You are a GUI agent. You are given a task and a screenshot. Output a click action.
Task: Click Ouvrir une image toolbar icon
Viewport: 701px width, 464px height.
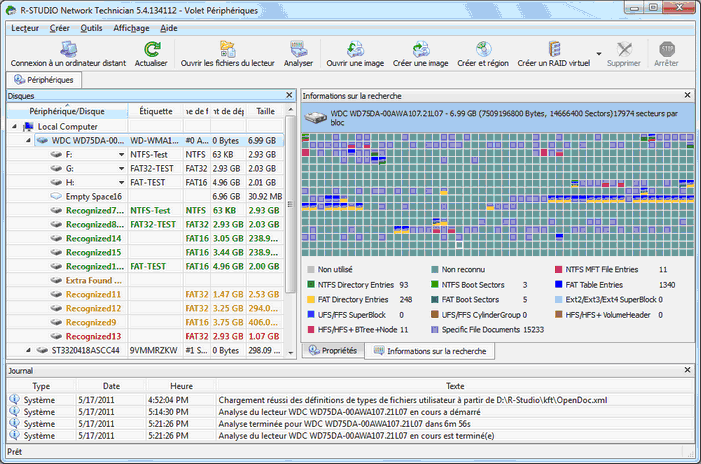pos(355,50)
